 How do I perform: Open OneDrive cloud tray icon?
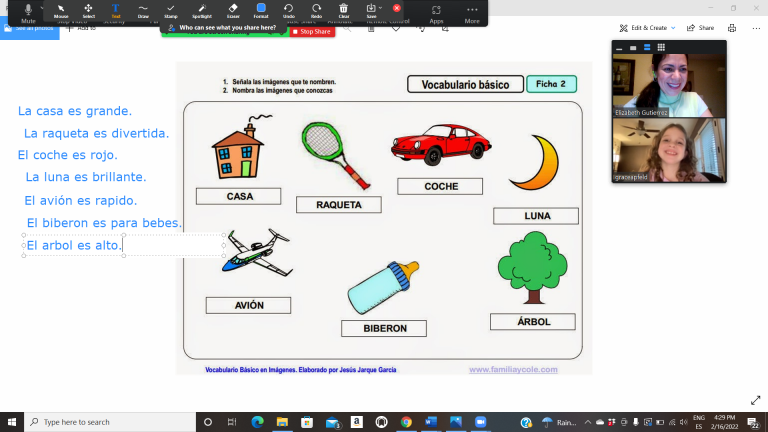point(600,422)
